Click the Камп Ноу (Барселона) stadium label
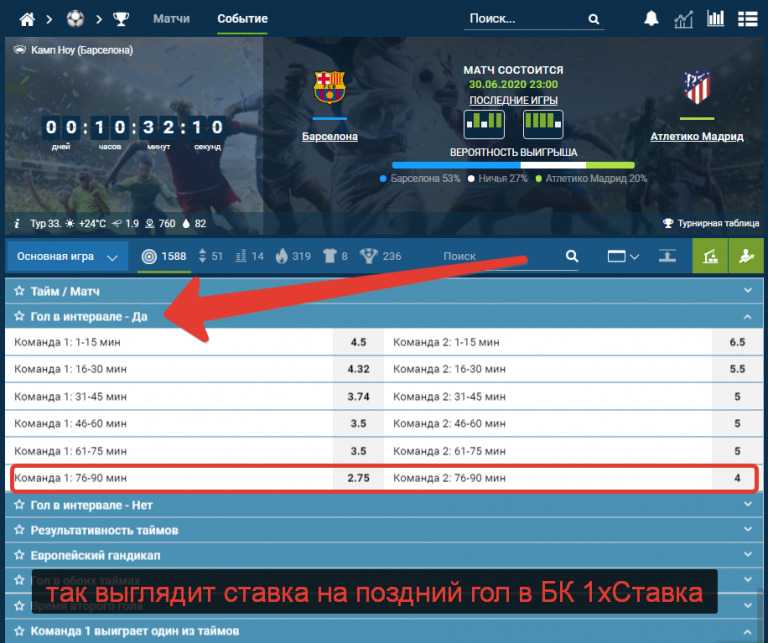The width and height of the screenshot is (768, 643). pyautogui.click(x=82, y=50)
